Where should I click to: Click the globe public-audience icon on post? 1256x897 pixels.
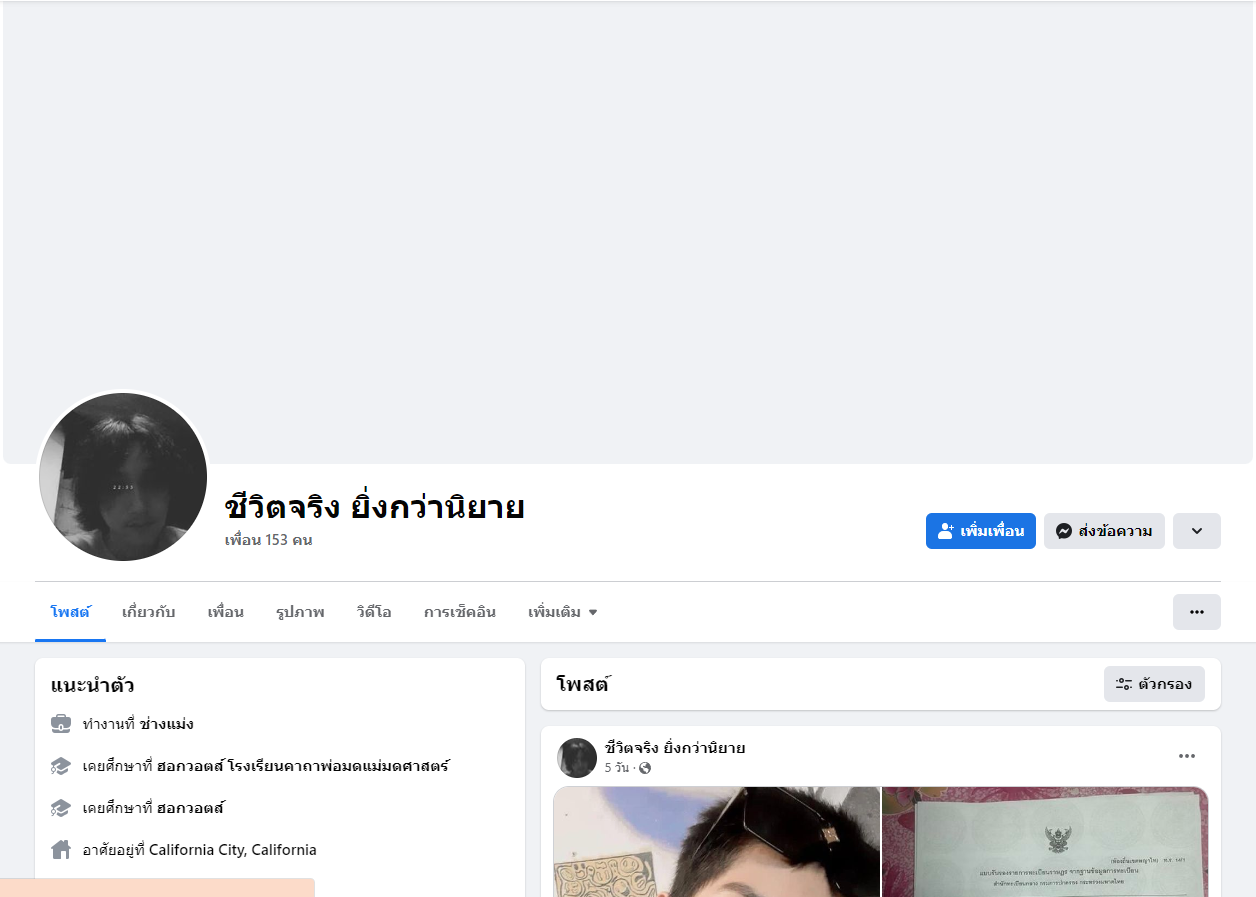point(645,768)
